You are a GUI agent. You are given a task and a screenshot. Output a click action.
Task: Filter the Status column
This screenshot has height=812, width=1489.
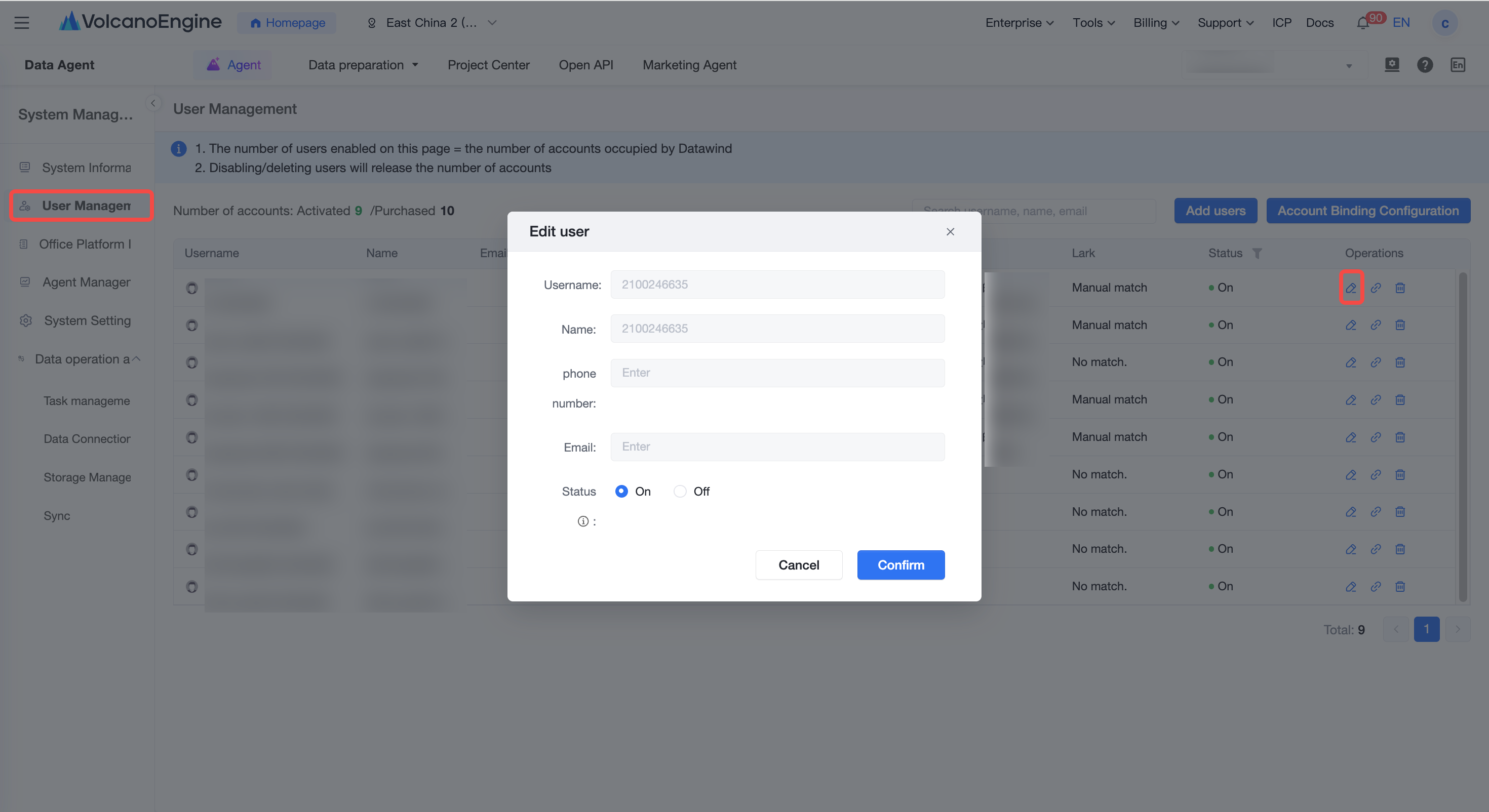[x=1257, y=253]
